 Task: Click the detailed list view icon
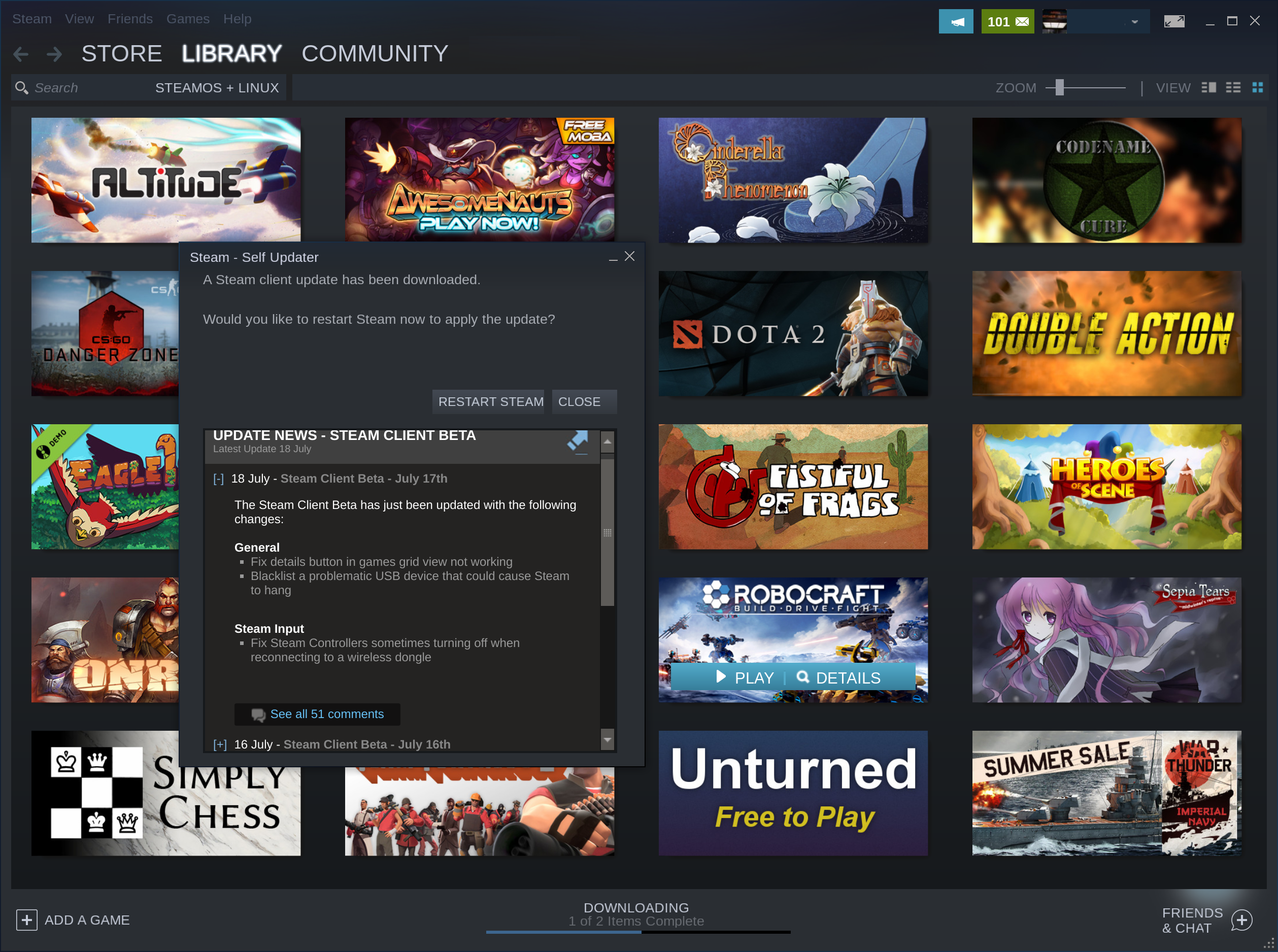click(x=1207, y=88)
